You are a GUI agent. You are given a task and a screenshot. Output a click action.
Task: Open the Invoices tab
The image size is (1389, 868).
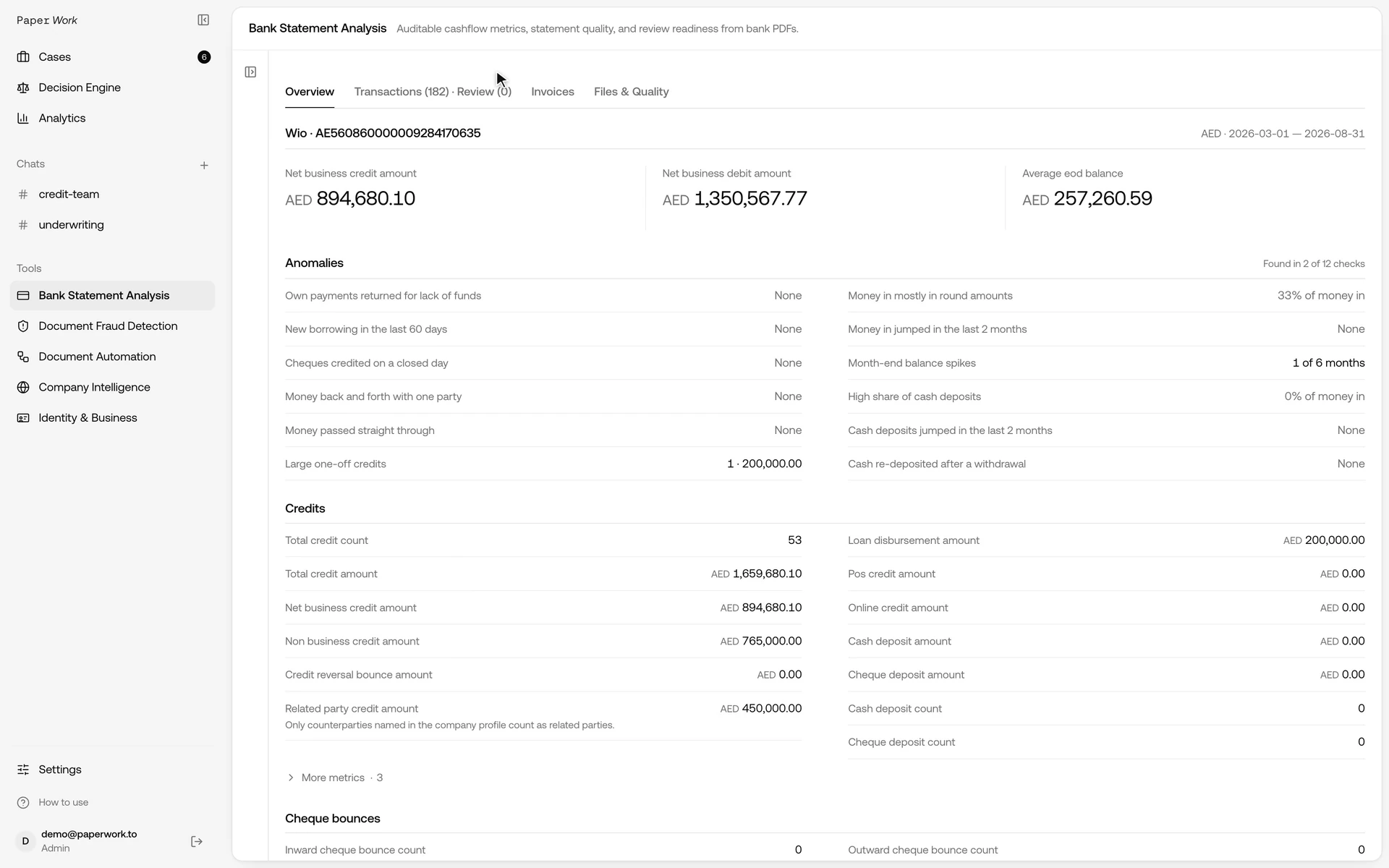[x=553, y=92]
